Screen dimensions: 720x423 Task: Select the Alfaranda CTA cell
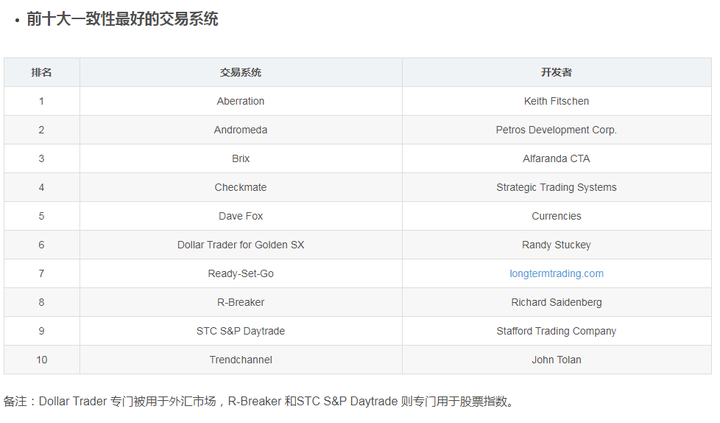tap(557, 159)
